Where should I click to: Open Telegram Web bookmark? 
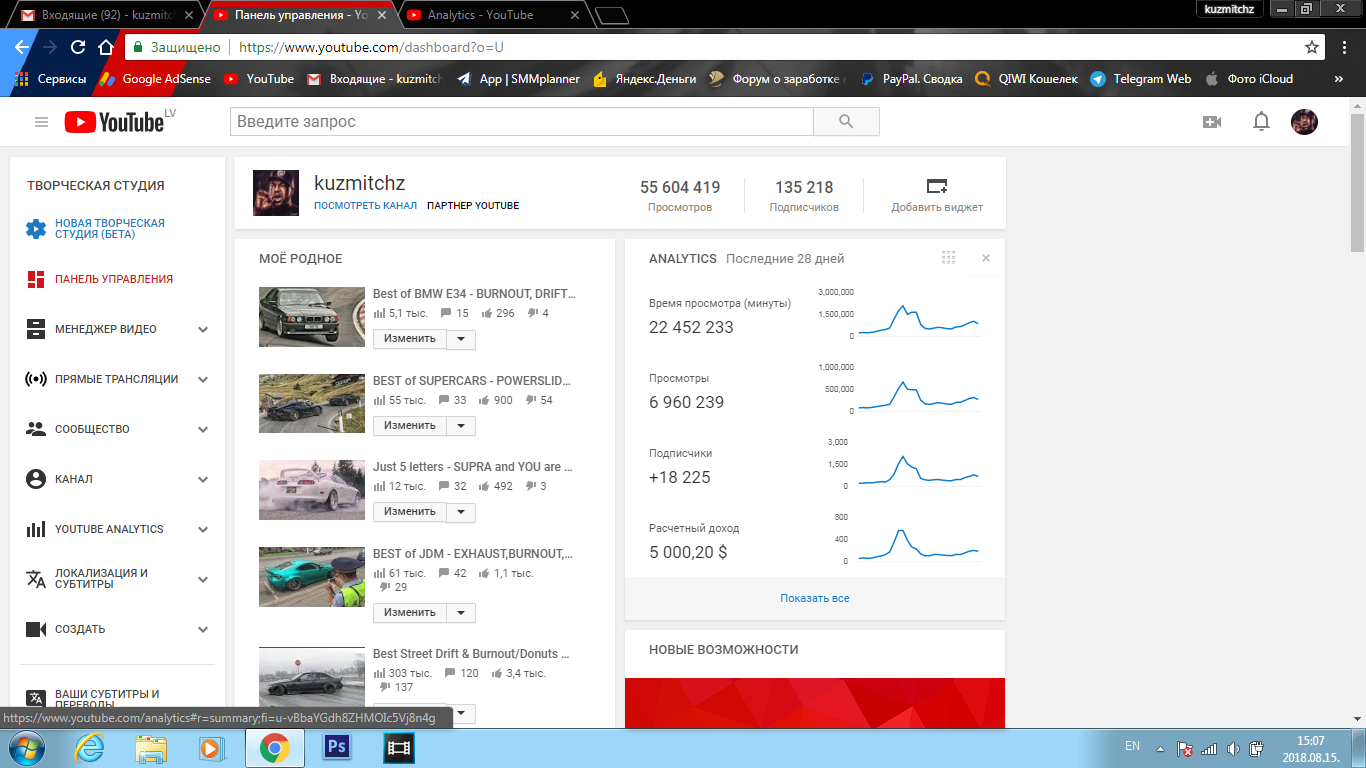pos(1141,79)
